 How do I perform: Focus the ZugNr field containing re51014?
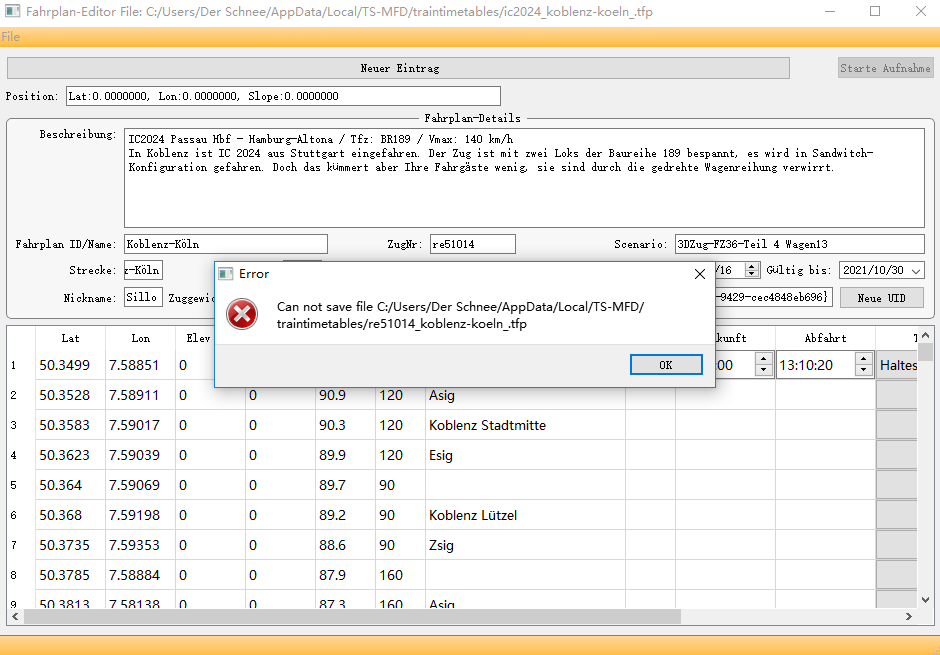(472, 244)
